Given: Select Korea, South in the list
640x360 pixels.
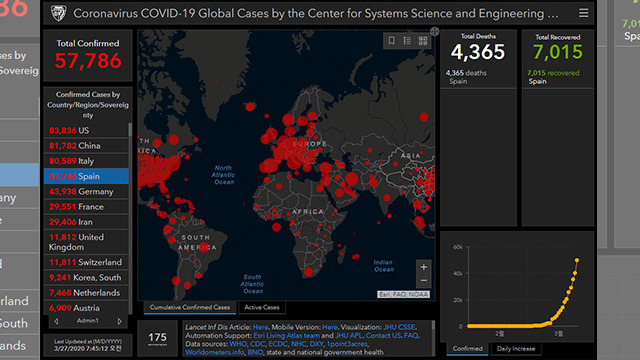Looking at the screenshot, I should (x=86, y=278).
